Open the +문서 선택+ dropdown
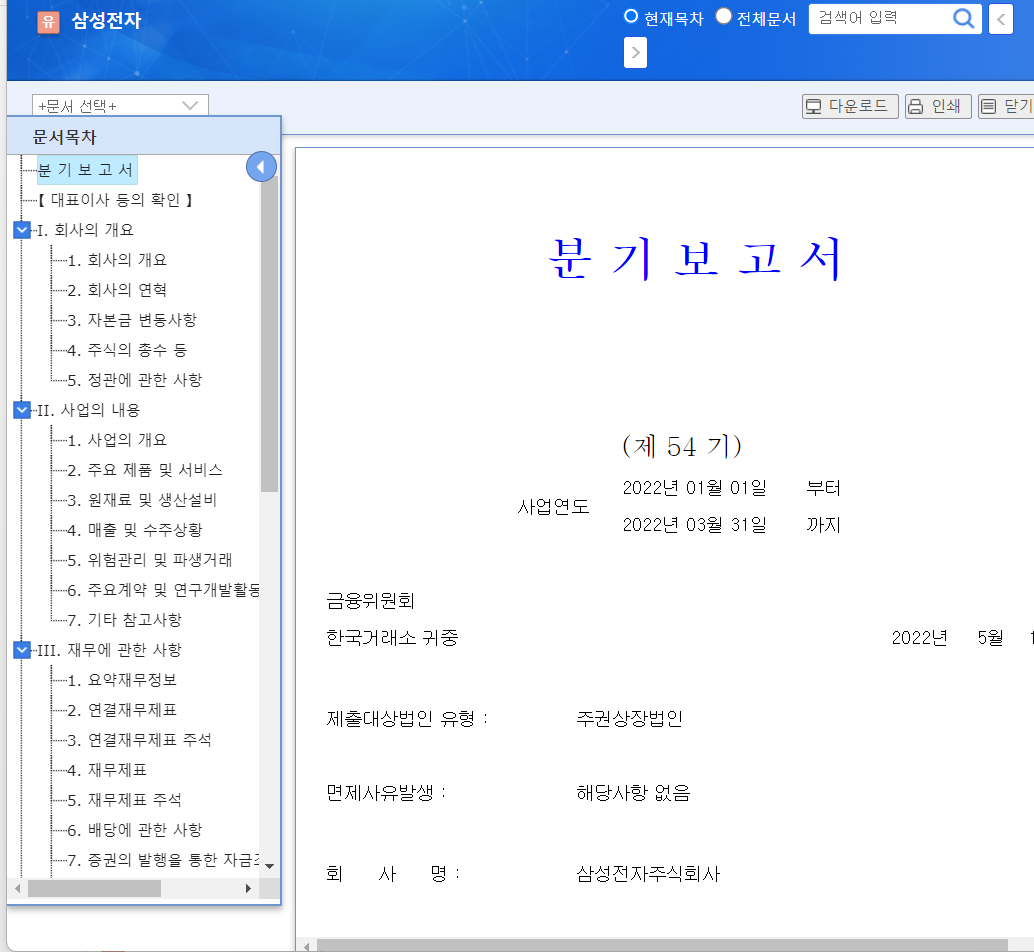 (120, 105)
